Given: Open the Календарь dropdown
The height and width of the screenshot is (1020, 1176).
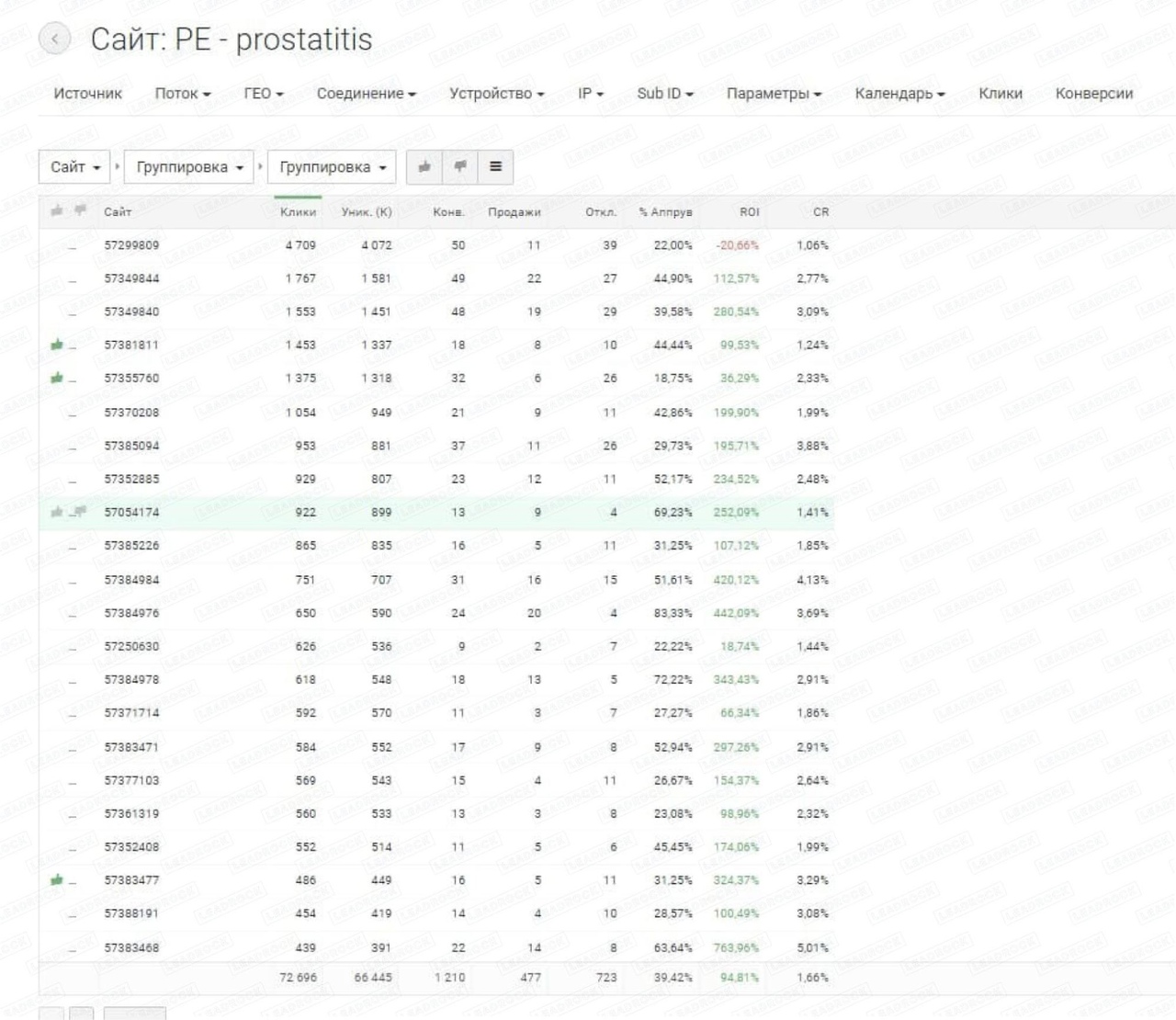Looking at the screenshot, I should [x=900, y=94].
